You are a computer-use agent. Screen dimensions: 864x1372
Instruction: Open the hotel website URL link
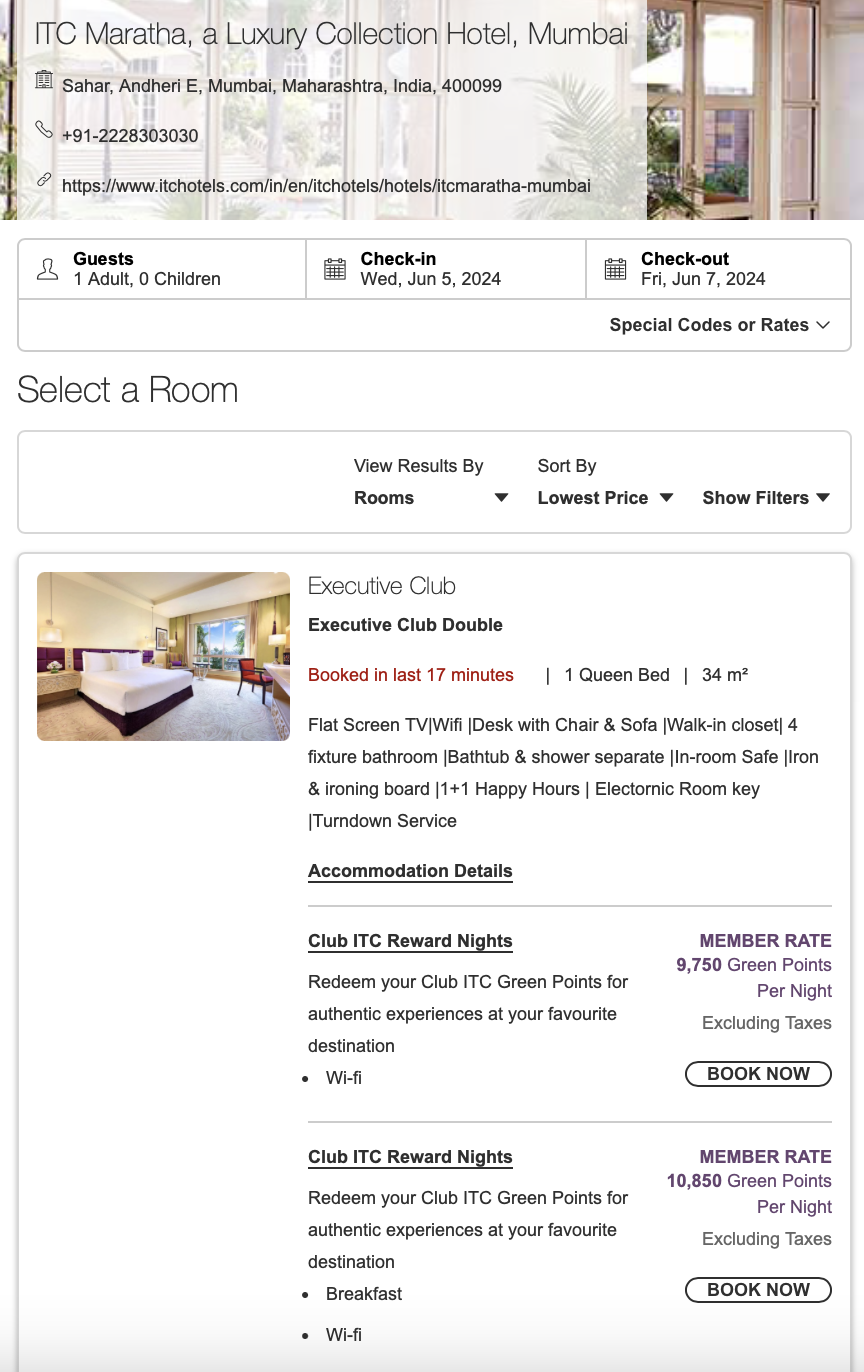[x=326, y=186]
